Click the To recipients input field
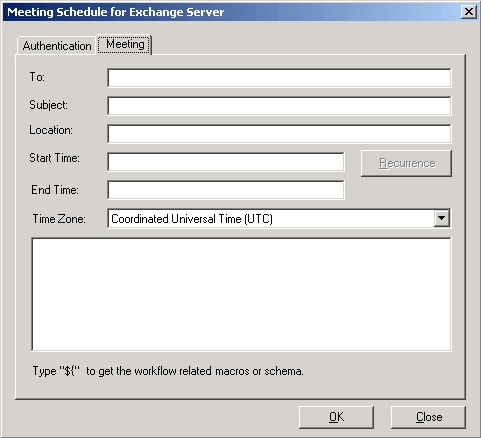The width and height of the screenshot is (481, 438). pyautogui.click(x=279, y=78)
